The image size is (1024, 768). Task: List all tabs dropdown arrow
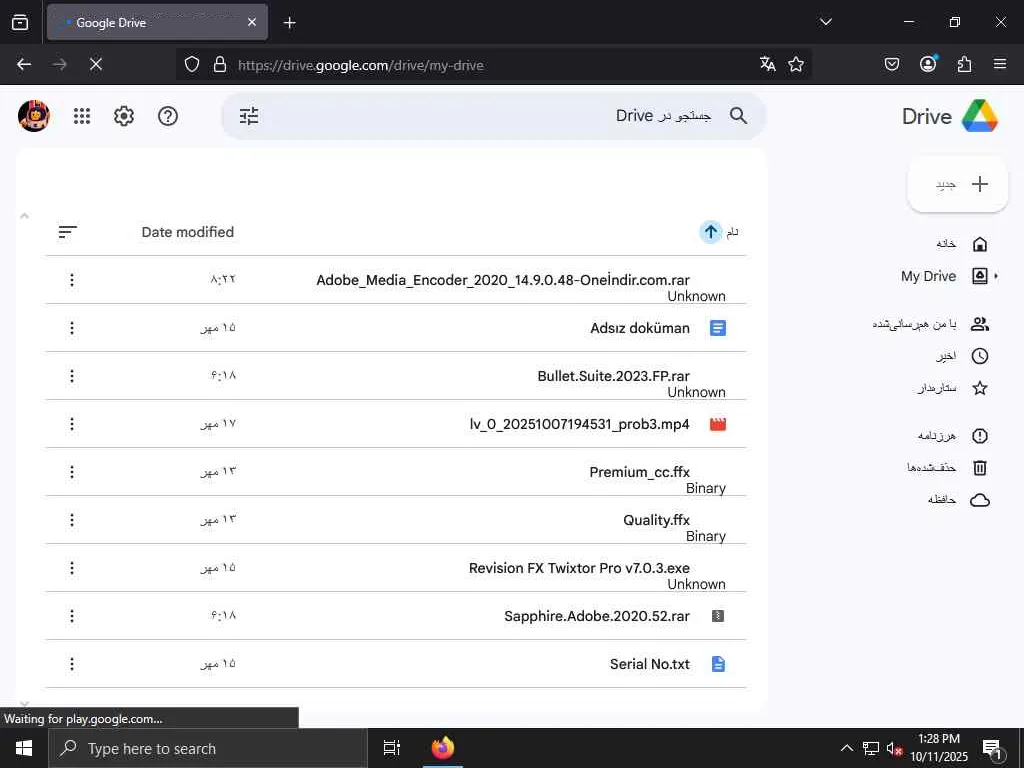coord(825,22)
